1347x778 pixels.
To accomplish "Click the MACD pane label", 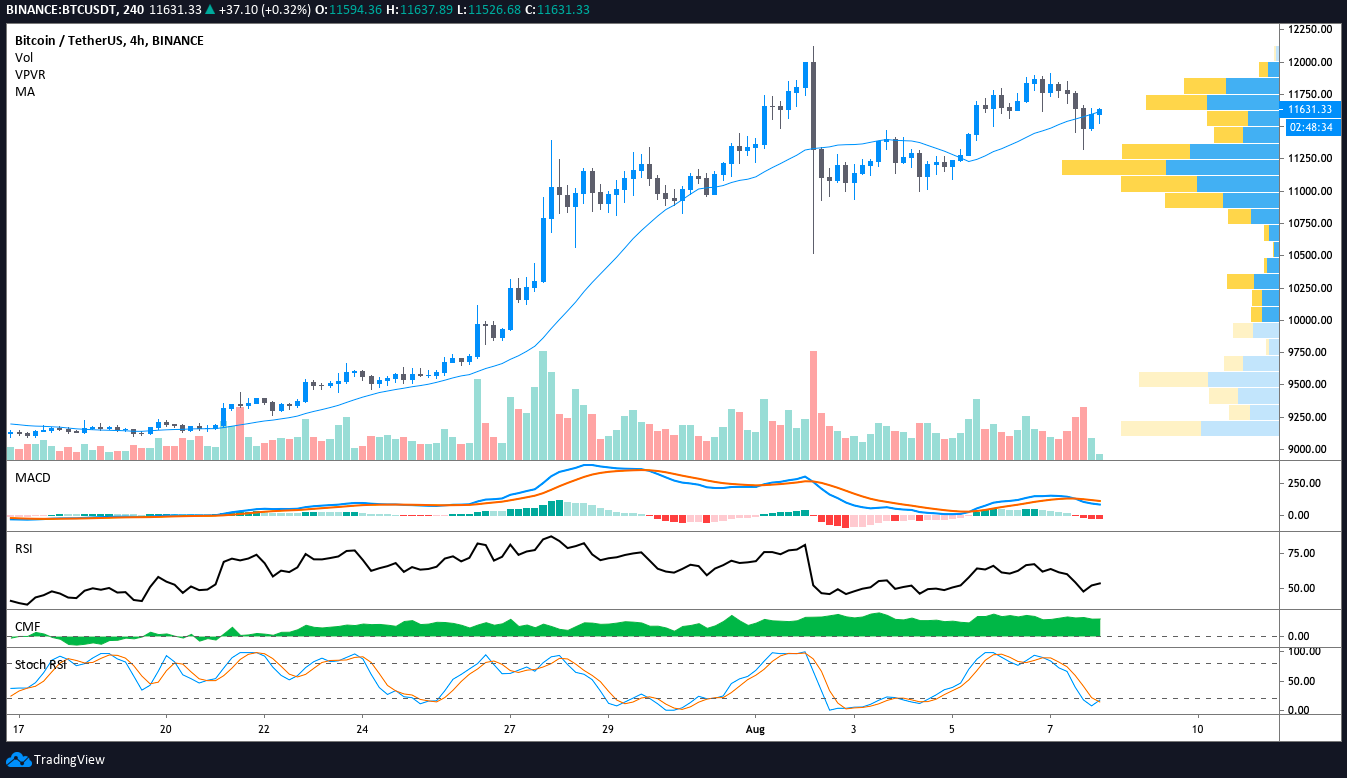I will pyautogui.click(x=33, y=478).
